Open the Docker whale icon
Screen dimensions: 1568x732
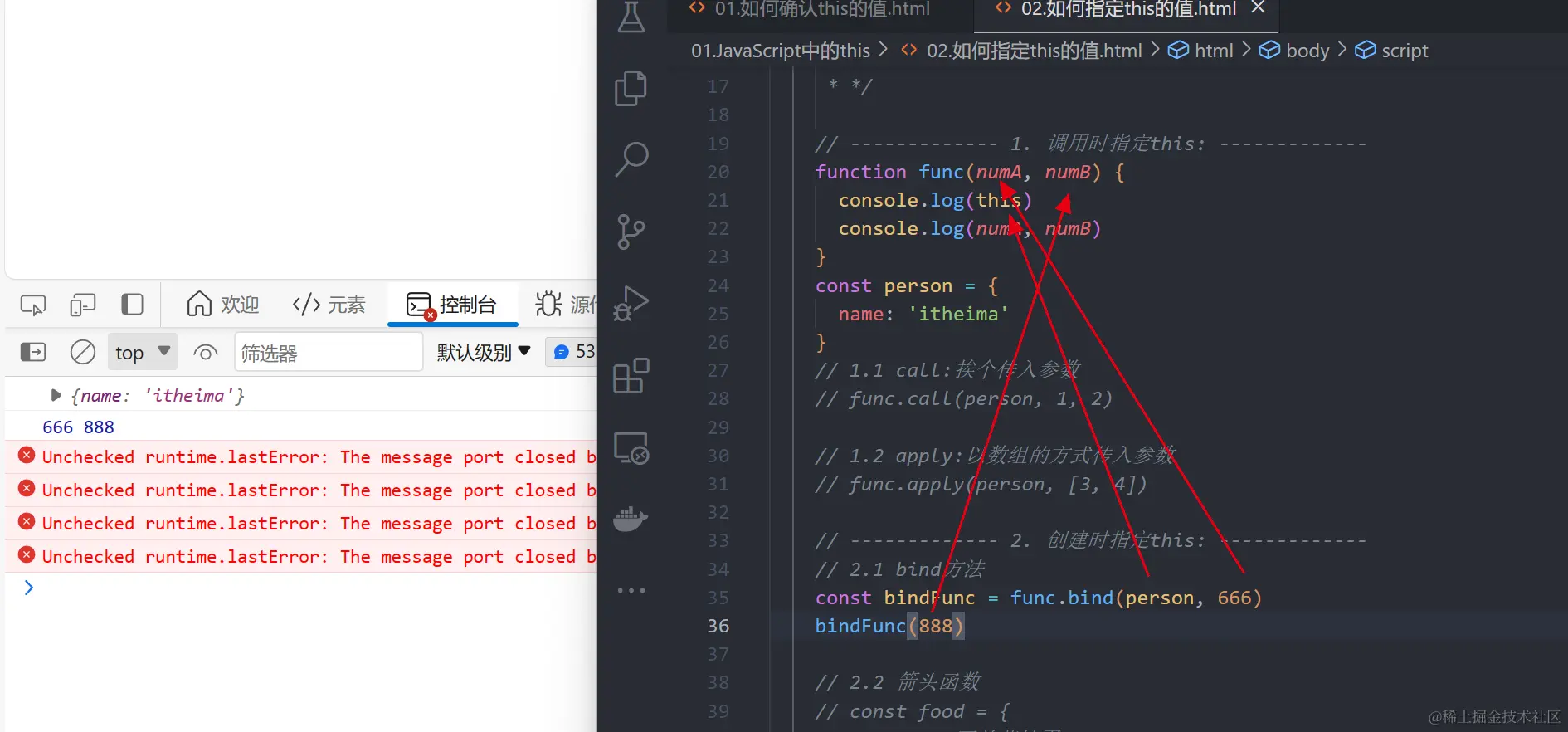[631, 520]
